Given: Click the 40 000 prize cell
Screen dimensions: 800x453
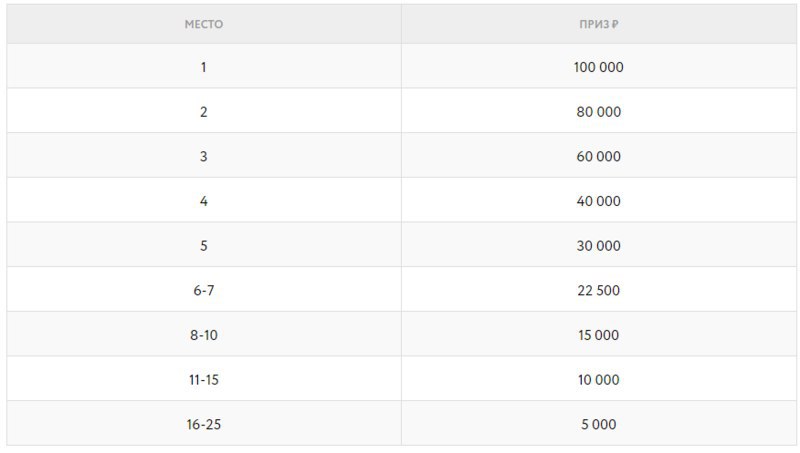Looking at the screenshot, I should (x=598, y=201).
